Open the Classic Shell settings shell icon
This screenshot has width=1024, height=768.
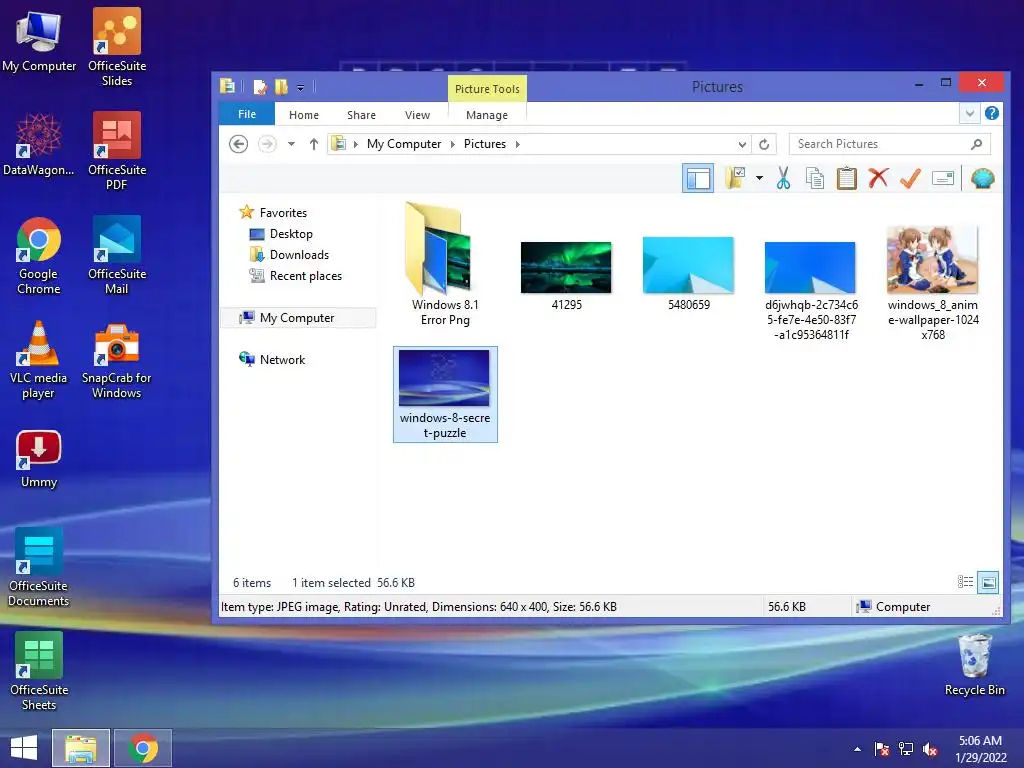click(x=982, y=178)
